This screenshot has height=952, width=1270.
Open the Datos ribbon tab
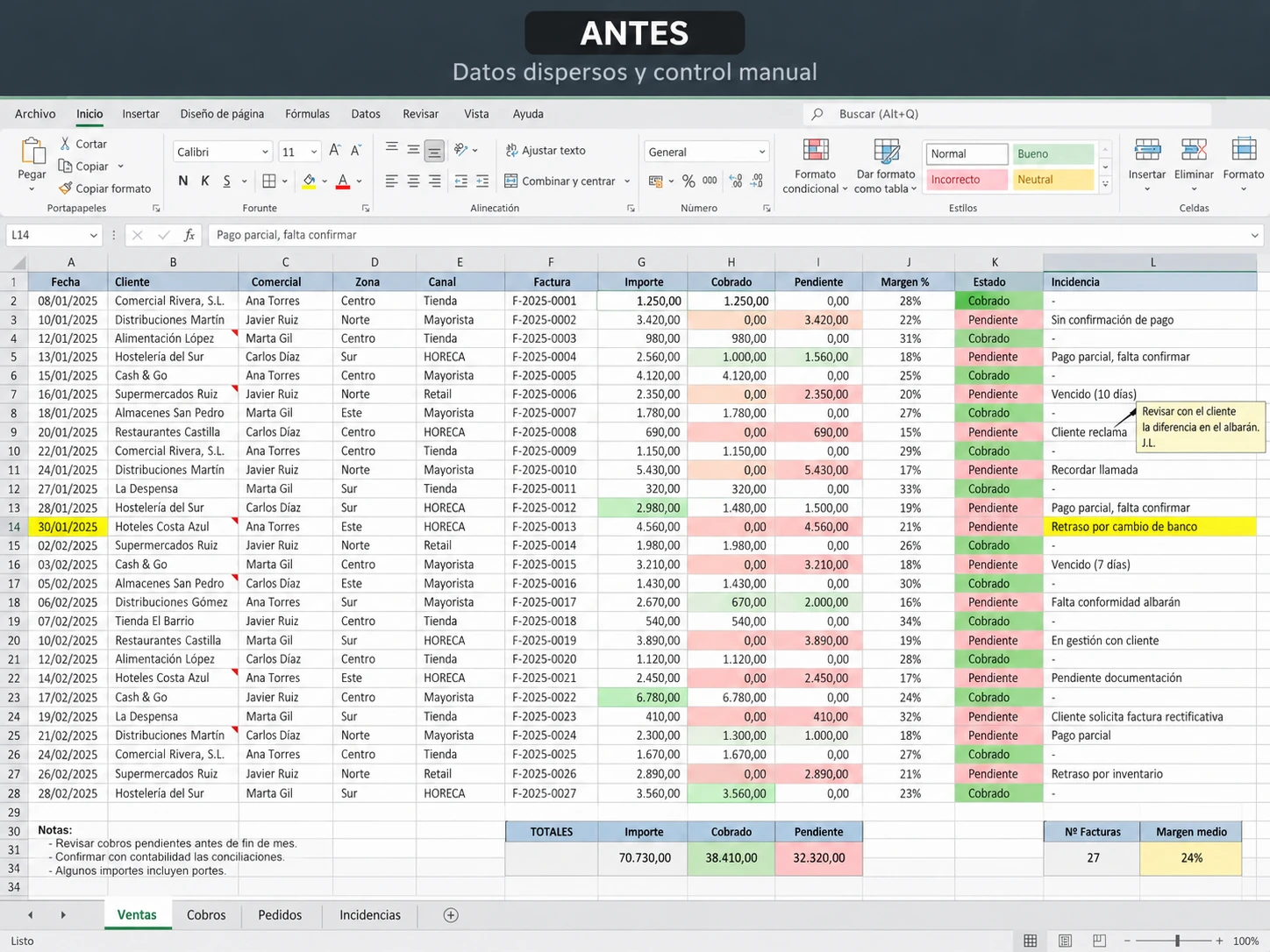tap(366, 114)
